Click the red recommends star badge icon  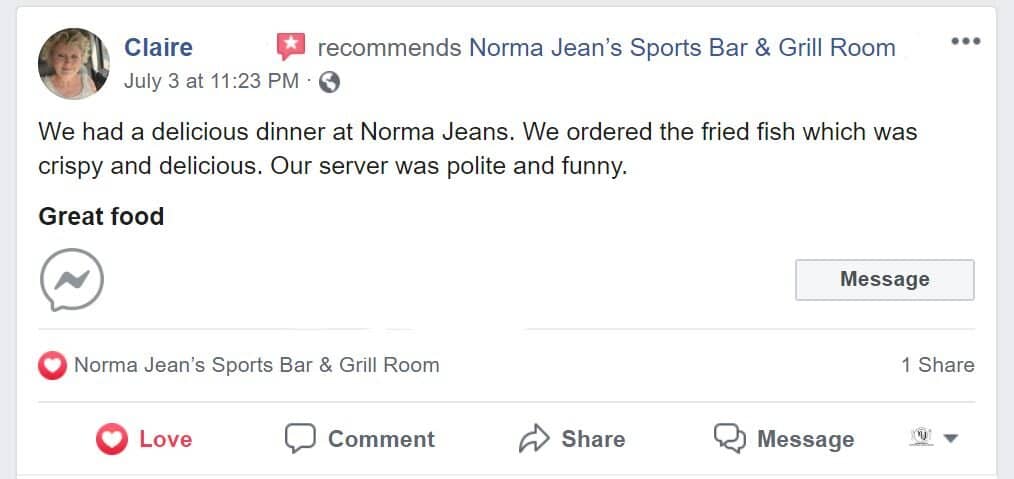291,46
